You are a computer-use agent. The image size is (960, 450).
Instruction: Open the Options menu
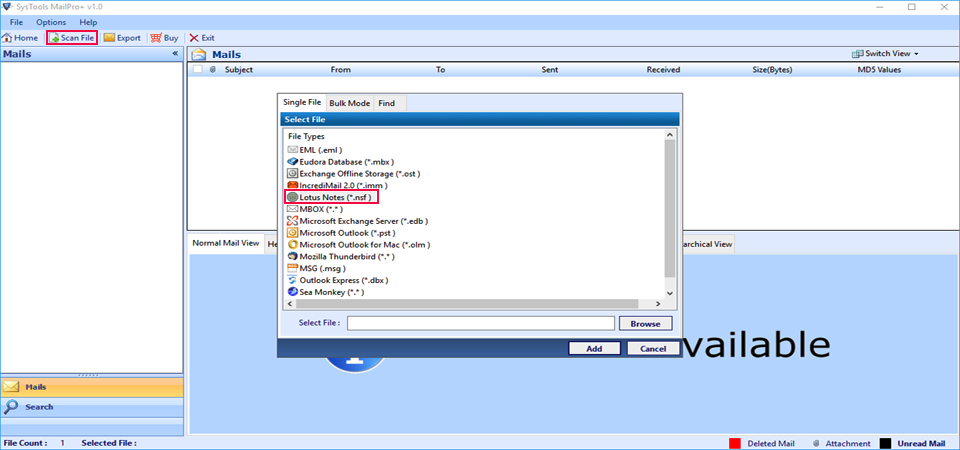click(x=51, y=22)
